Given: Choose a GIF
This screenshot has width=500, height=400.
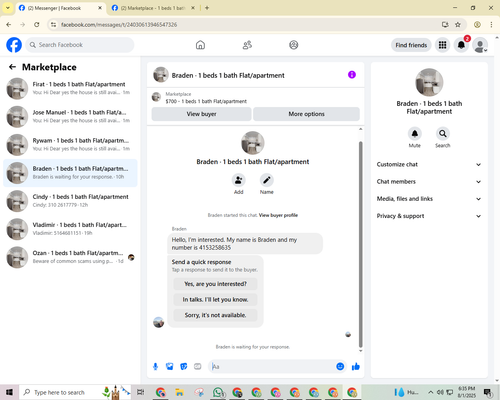Looking at the screenshot, I should pyautogui.click(x=198, y=367).
